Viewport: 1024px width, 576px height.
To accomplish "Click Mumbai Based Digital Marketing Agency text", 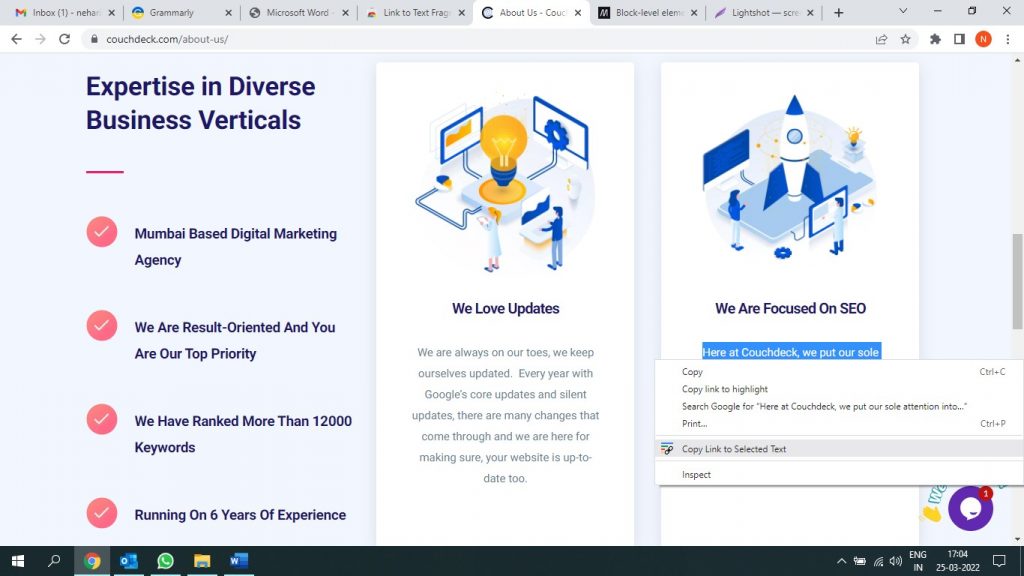I will click(x=236, y=247).
